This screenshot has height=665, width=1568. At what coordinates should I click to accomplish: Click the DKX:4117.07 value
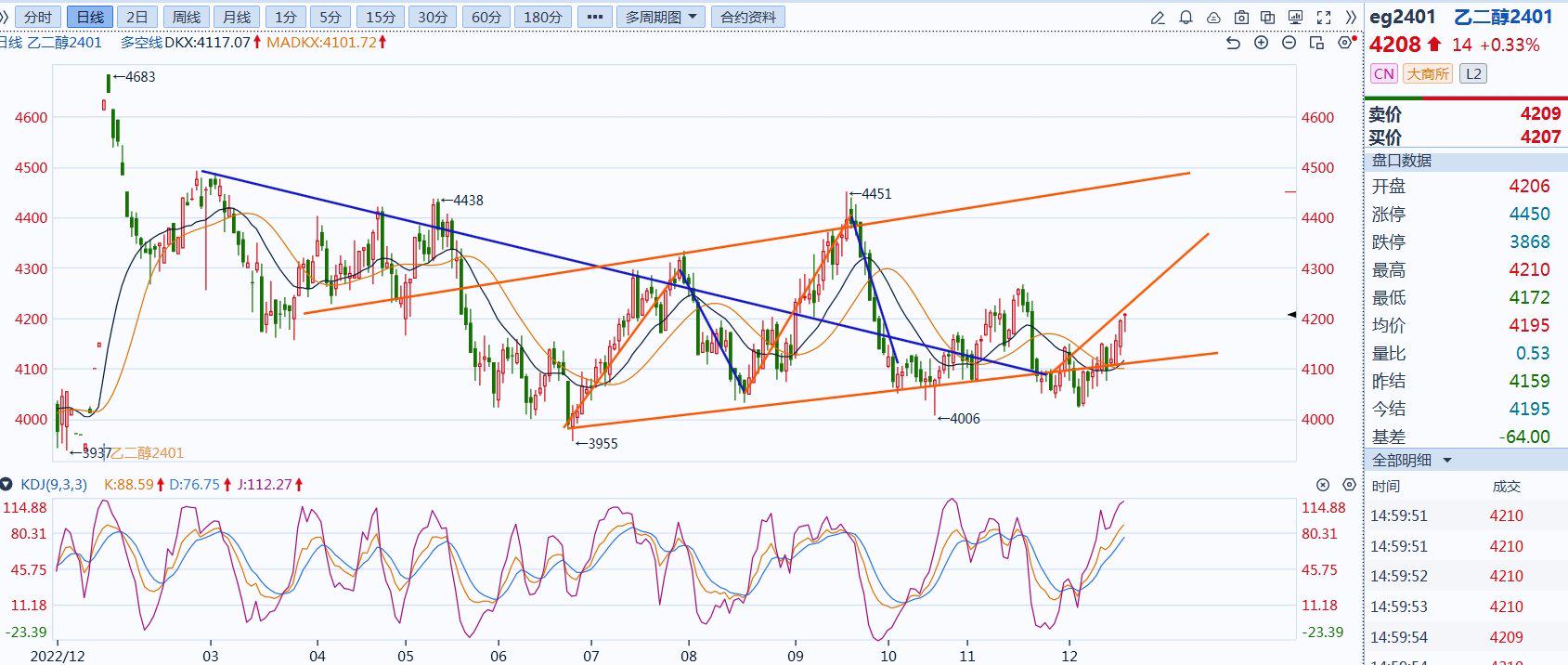[208, 42]
